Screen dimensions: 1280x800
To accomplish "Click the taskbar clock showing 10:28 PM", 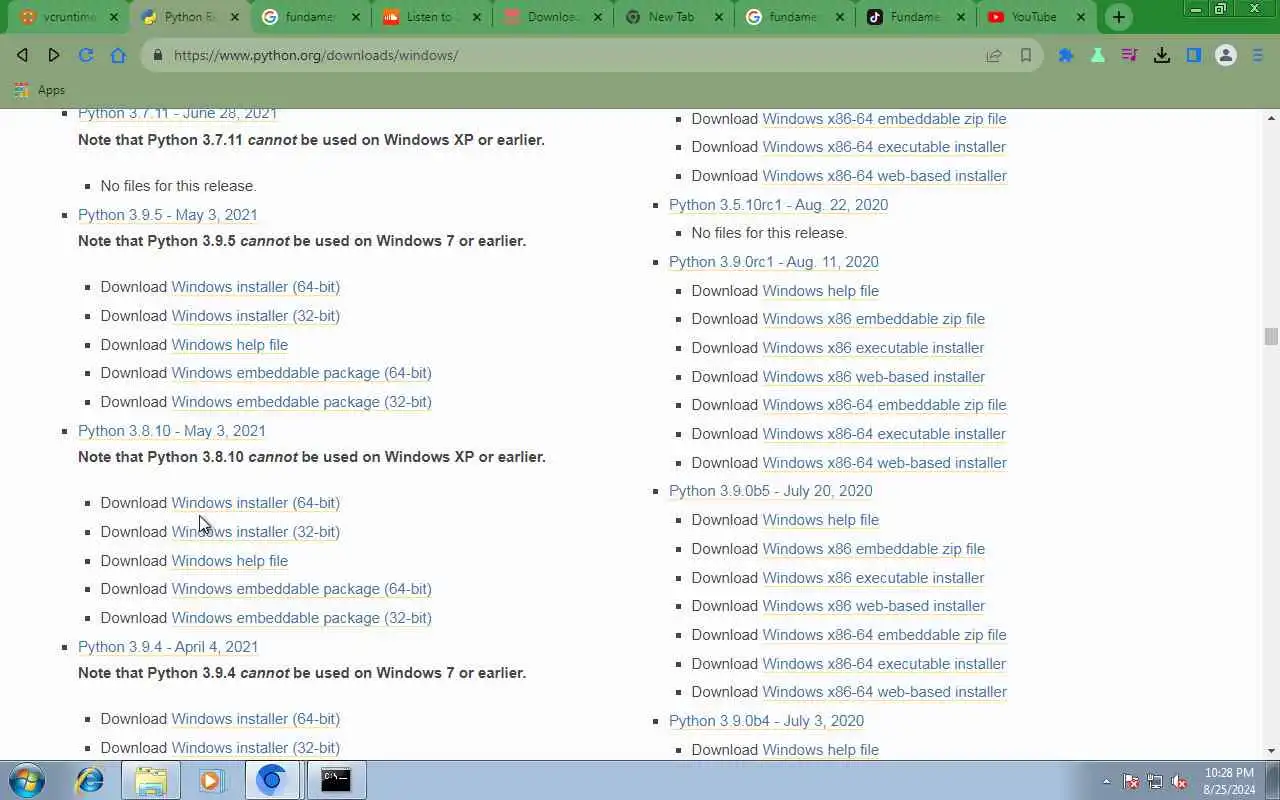I will coord(1229,781).
